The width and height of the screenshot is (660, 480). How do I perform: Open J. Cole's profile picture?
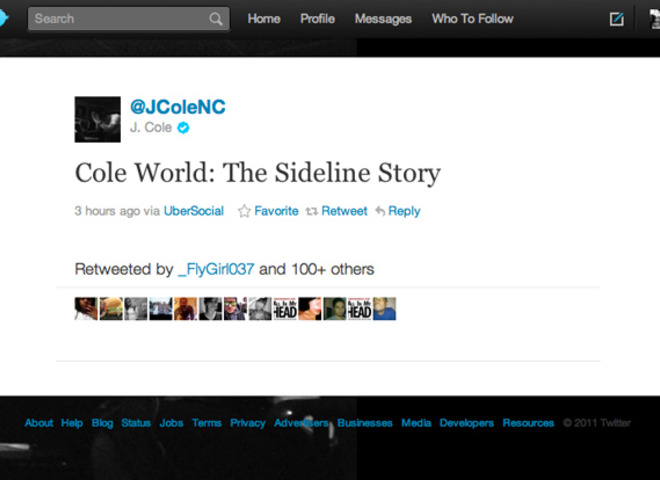(97, 120)
